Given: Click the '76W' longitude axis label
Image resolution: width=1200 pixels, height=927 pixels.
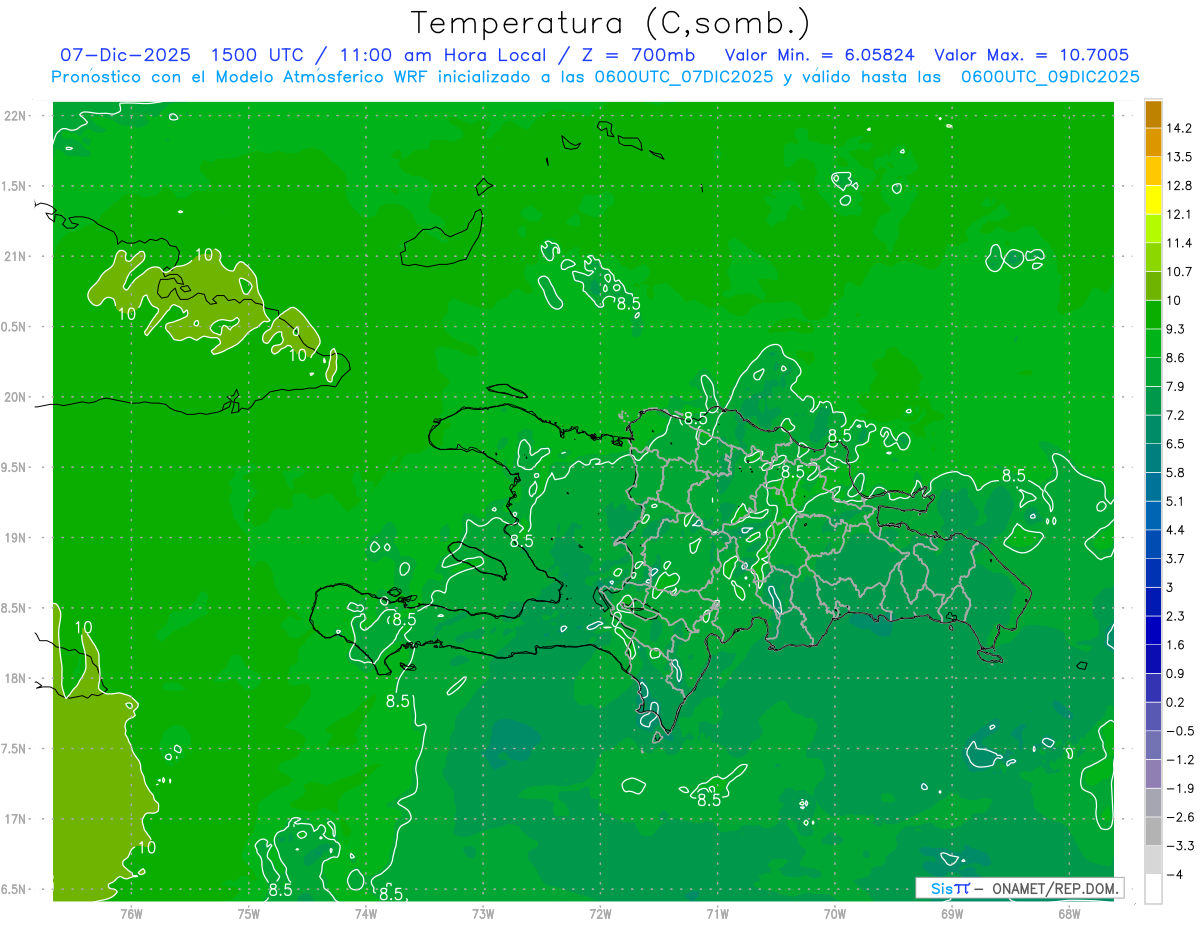Looking at the screenshot, I should (131, 914).
